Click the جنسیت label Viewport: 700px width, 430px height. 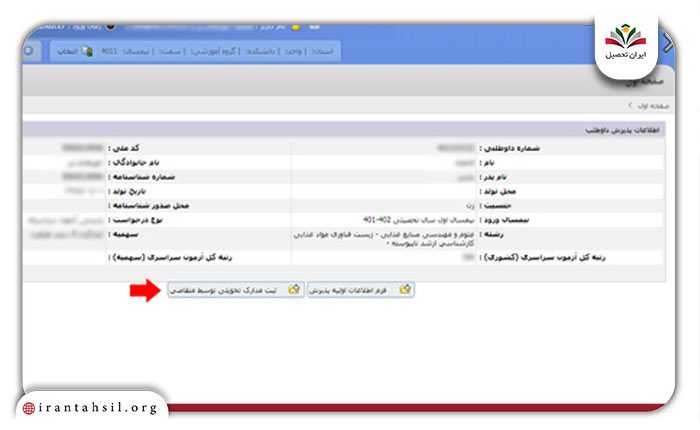click(495, 205)
